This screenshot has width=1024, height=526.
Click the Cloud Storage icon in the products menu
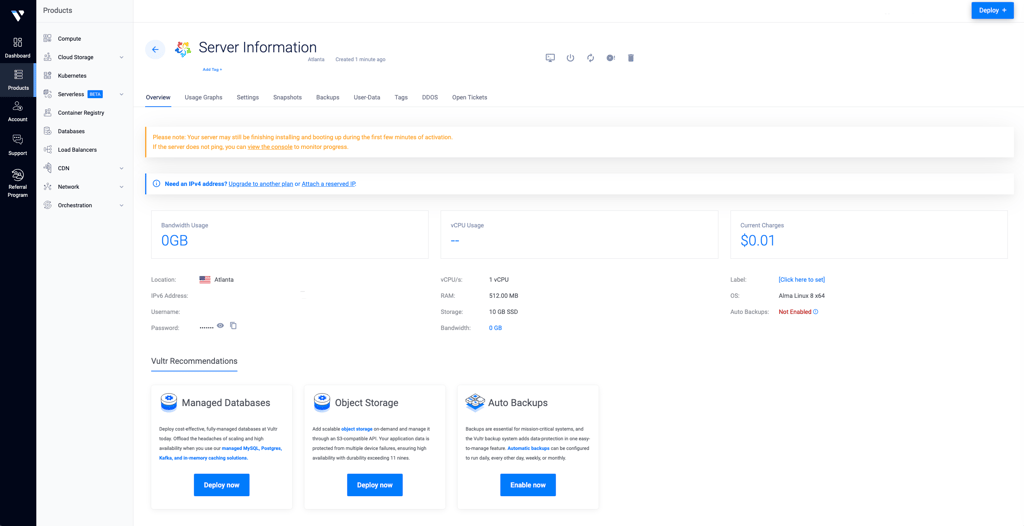48,57
